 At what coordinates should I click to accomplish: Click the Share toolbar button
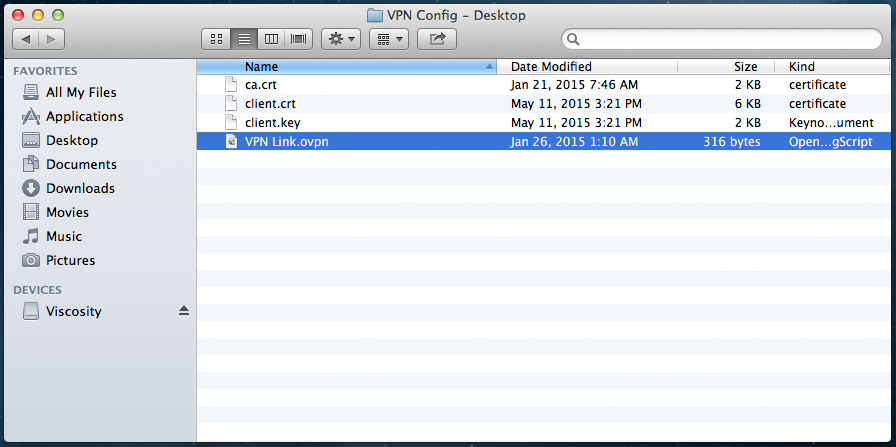(437, 39)
